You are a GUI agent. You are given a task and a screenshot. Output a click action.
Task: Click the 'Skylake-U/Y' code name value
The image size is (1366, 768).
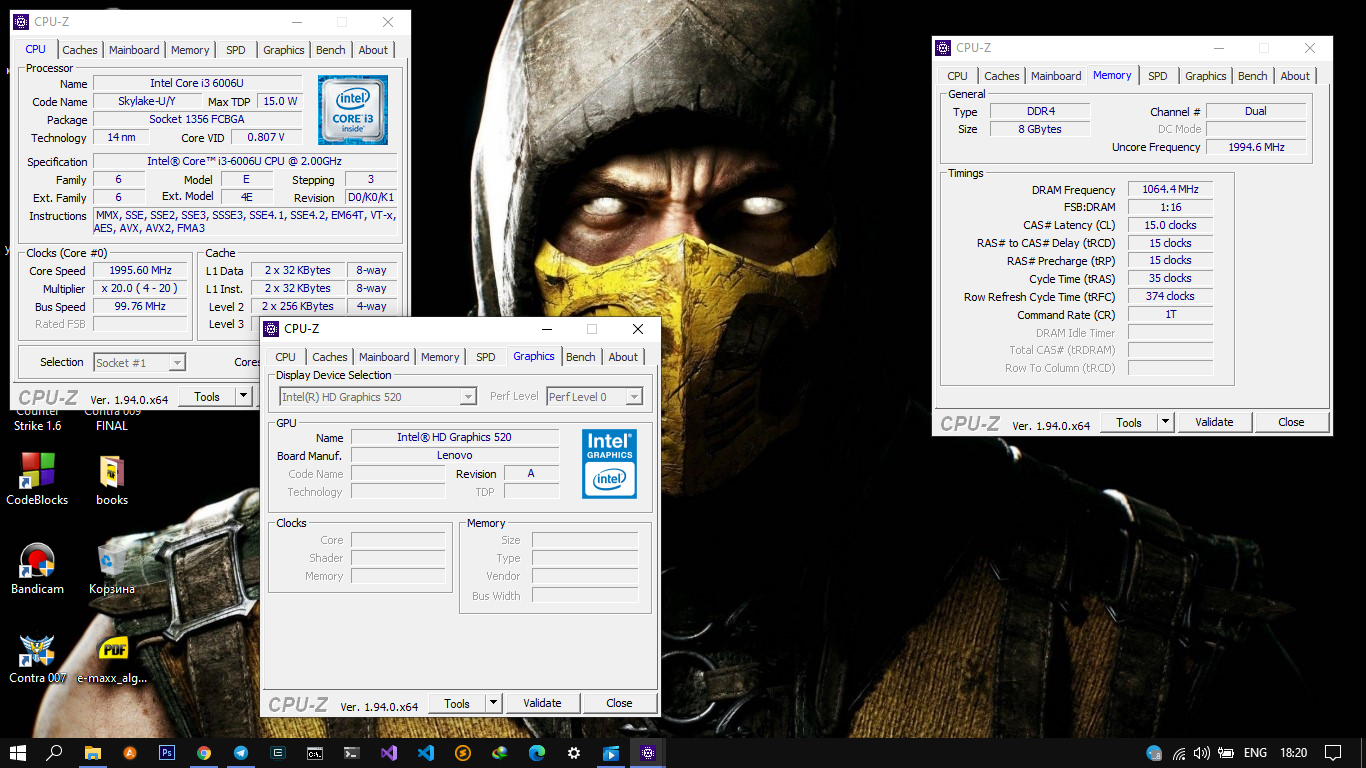[146, 101]
